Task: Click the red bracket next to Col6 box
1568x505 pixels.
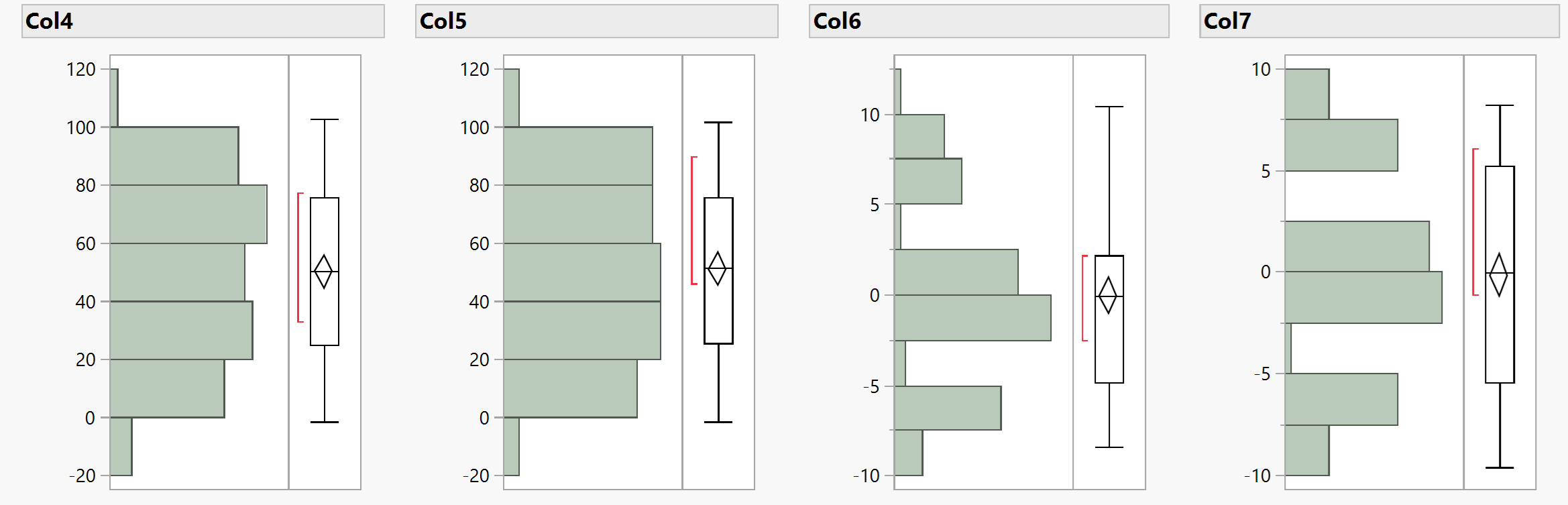Action: [x=1083, y=298]
